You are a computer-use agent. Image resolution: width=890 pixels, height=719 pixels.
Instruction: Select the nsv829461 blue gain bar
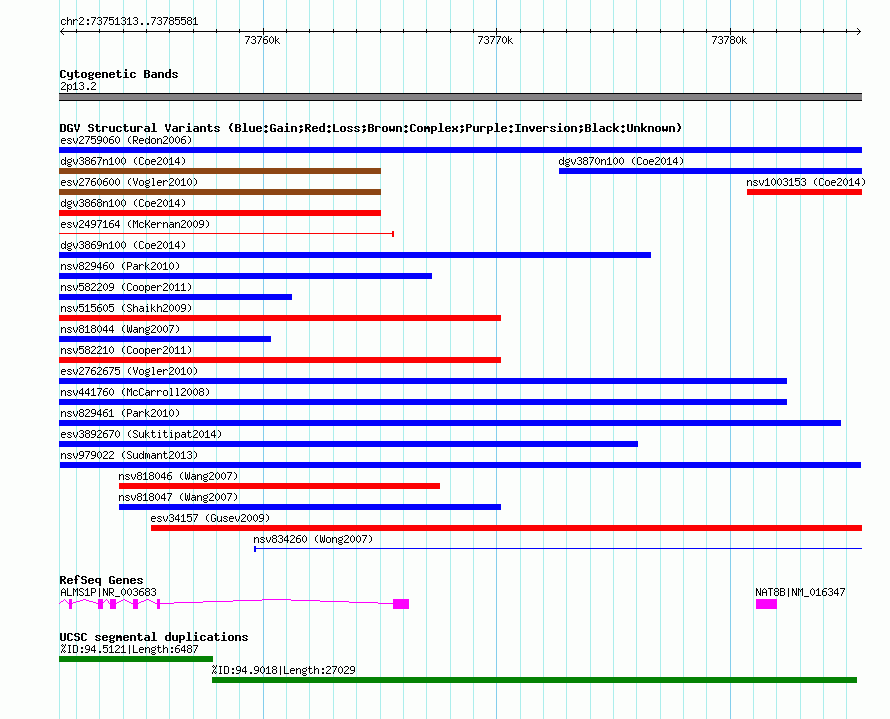click(x=450, y=423)
